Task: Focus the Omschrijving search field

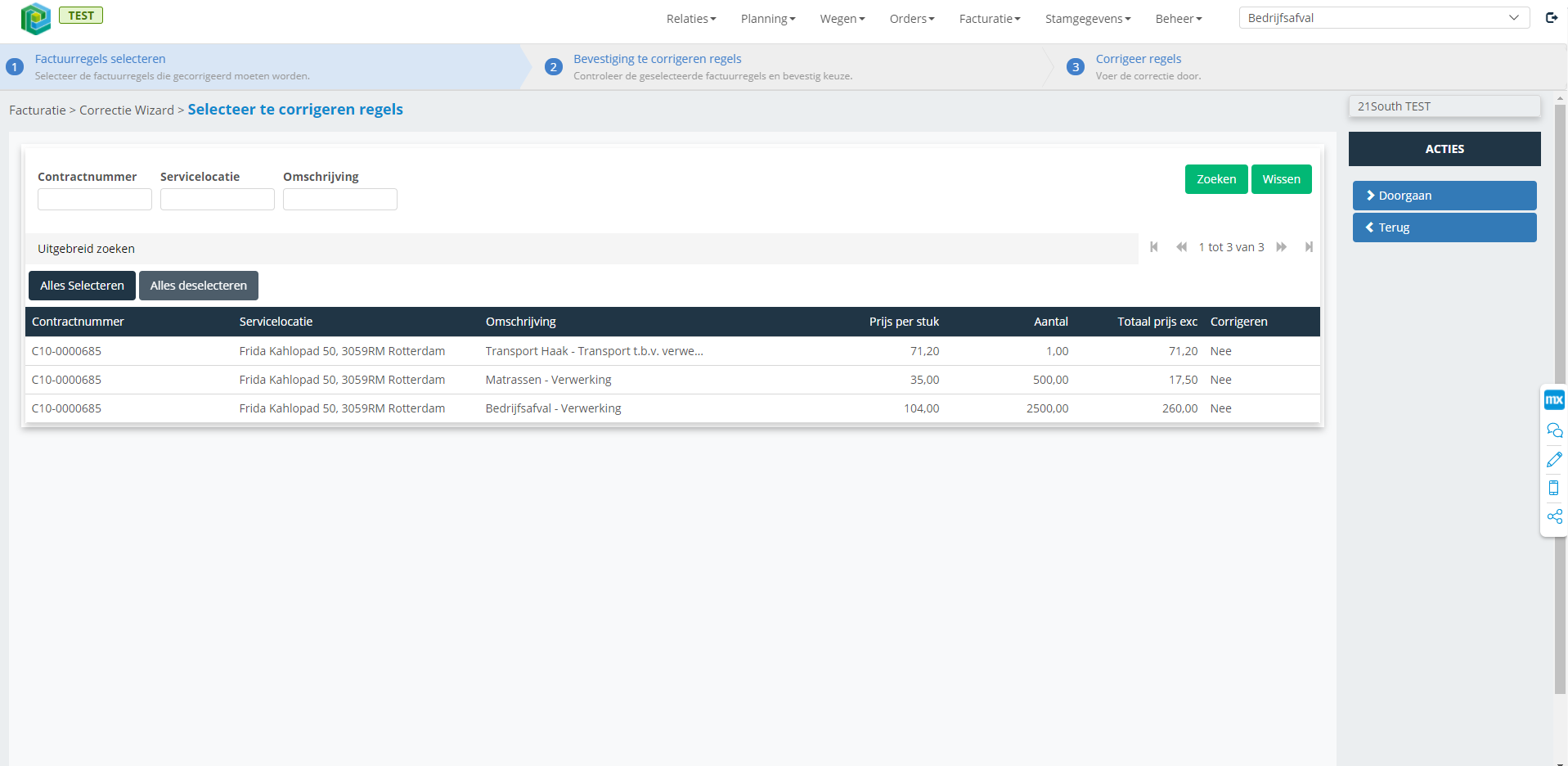Action: click(340, 200)
